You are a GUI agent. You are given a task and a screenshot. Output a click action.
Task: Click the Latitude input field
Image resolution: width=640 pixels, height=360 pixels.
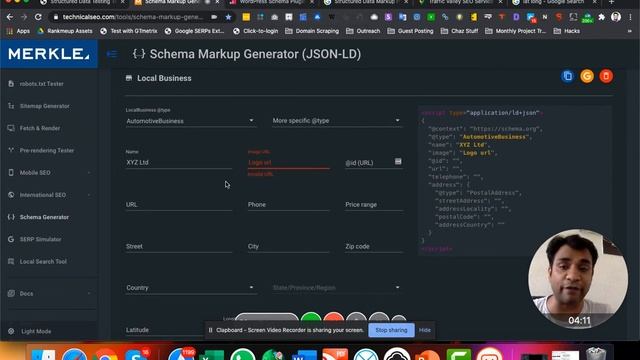(x=165, y=330)
